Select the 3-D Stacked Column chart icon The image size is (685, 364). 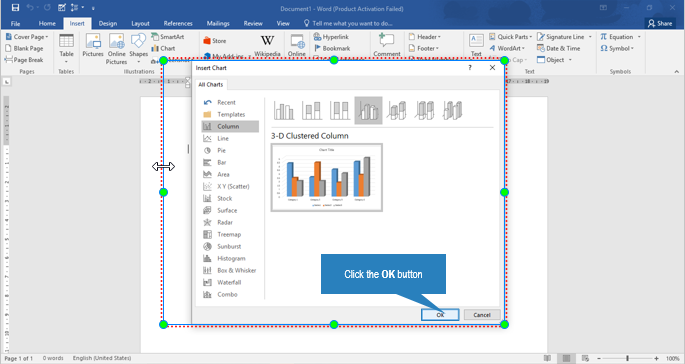click(x=397, y=110)
